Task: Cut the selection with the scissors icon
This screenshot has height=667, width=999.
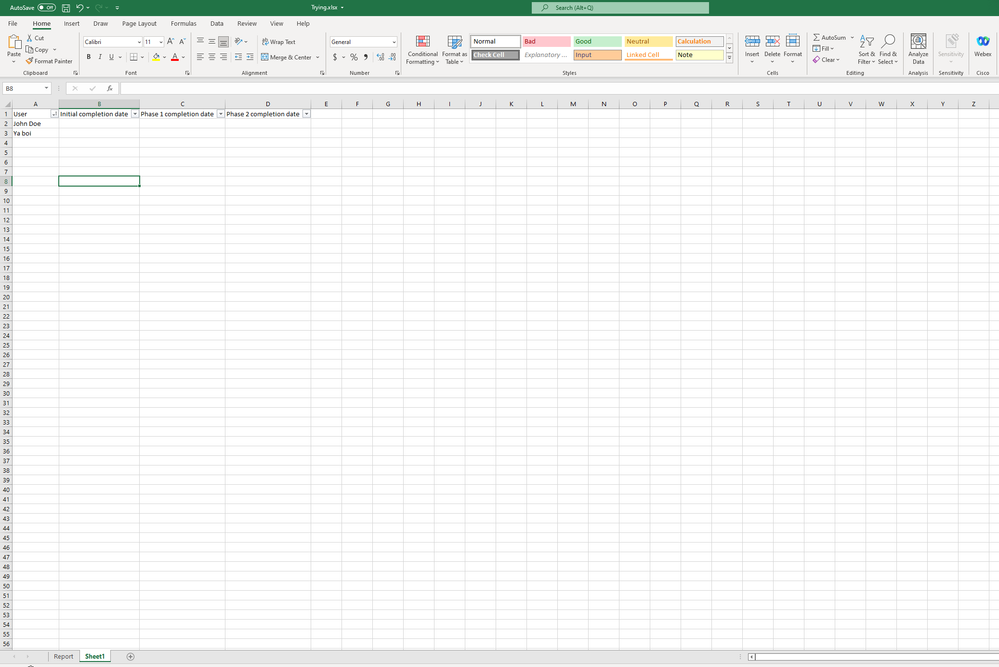Action: click(x=29, y=38)
